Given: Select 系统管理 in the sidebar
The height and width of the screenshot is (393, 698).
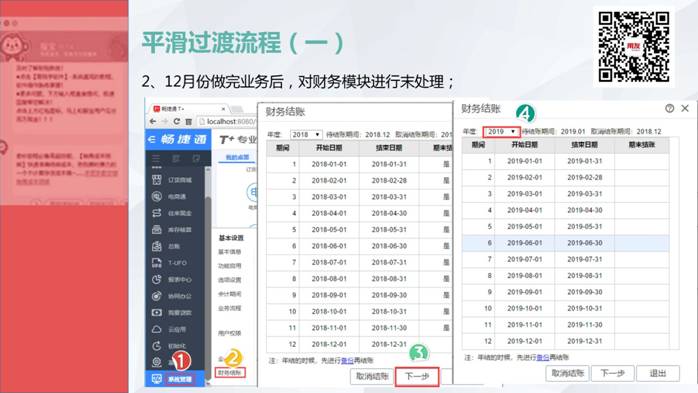Looking at the screenshot, I should coord(179,379).
